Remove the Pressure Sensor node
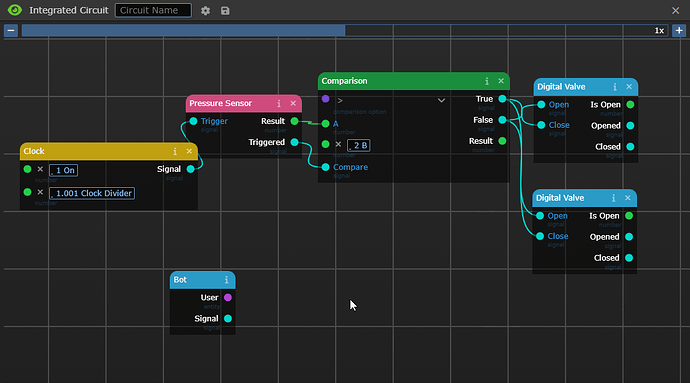The image size is (690, 383). coord(293,103)
